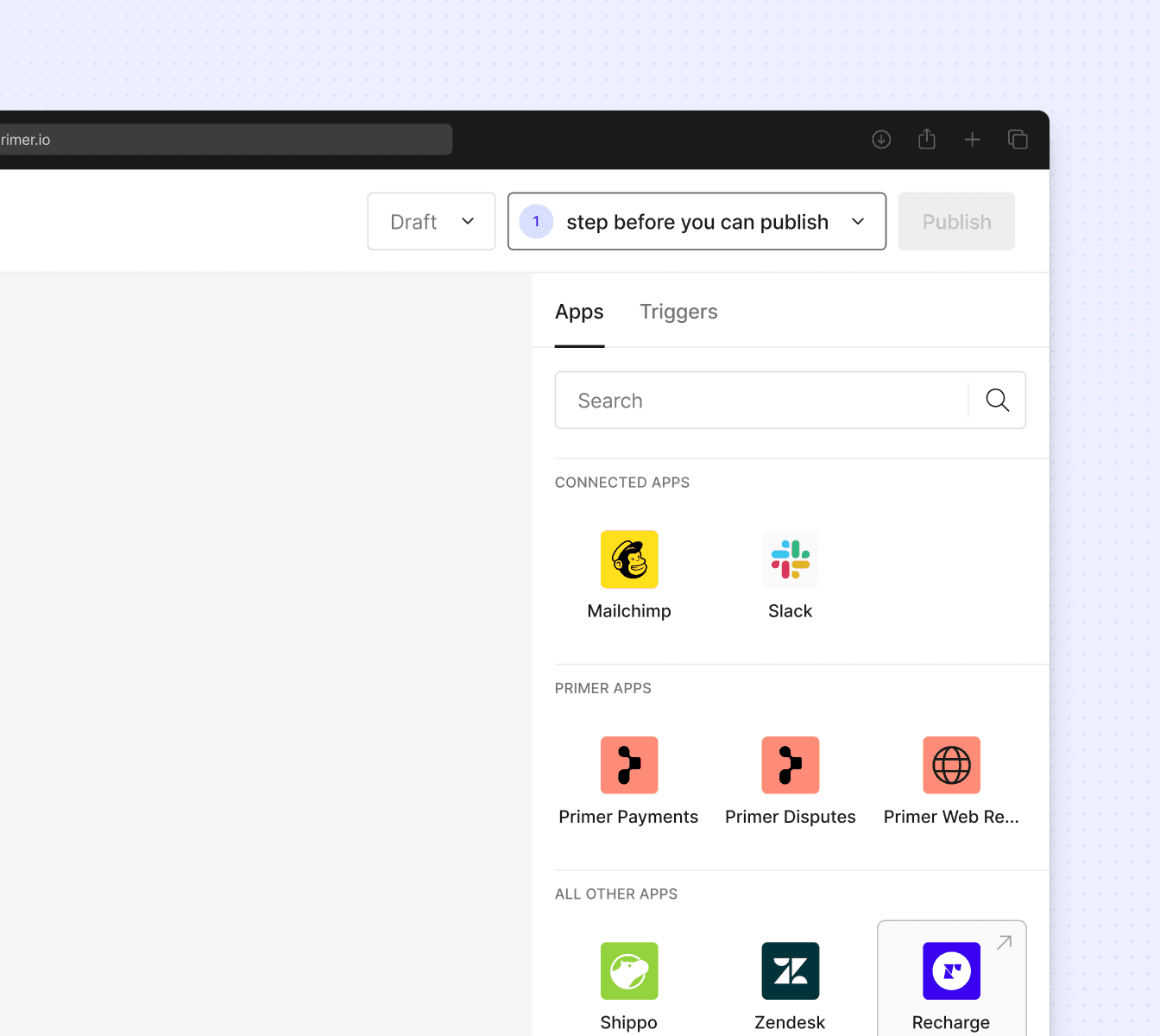The image size is (1160, 1036).
Task: Choose the Primer Payments app icon
Action: (x=629, y=765)
